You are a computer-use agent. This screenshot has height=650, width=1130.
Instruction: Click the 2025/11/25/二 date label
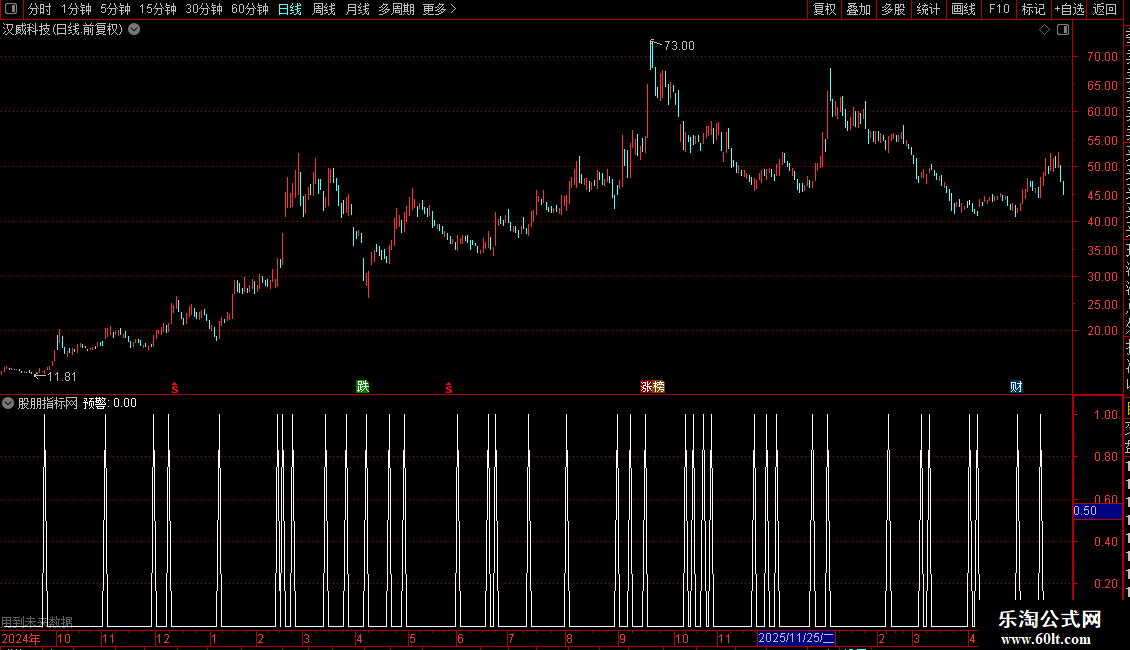pyautogui.click(x=796, y=638)
